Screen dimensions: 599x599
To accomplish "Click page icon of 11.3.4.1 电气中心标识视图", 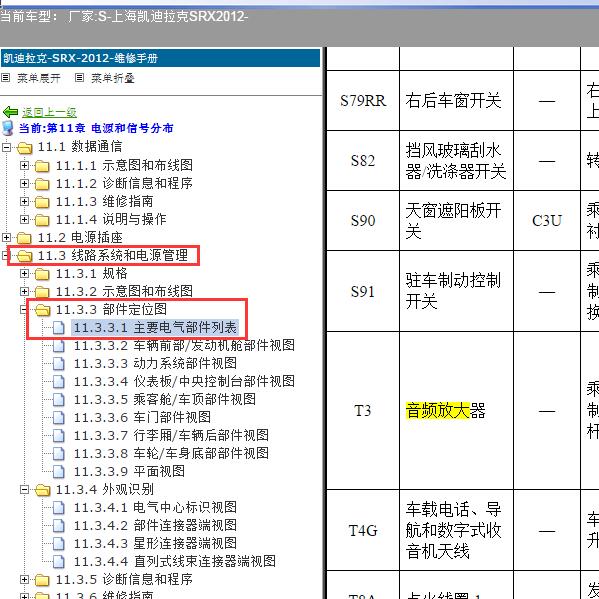I will pyautogui.click(x=59, y=508).
